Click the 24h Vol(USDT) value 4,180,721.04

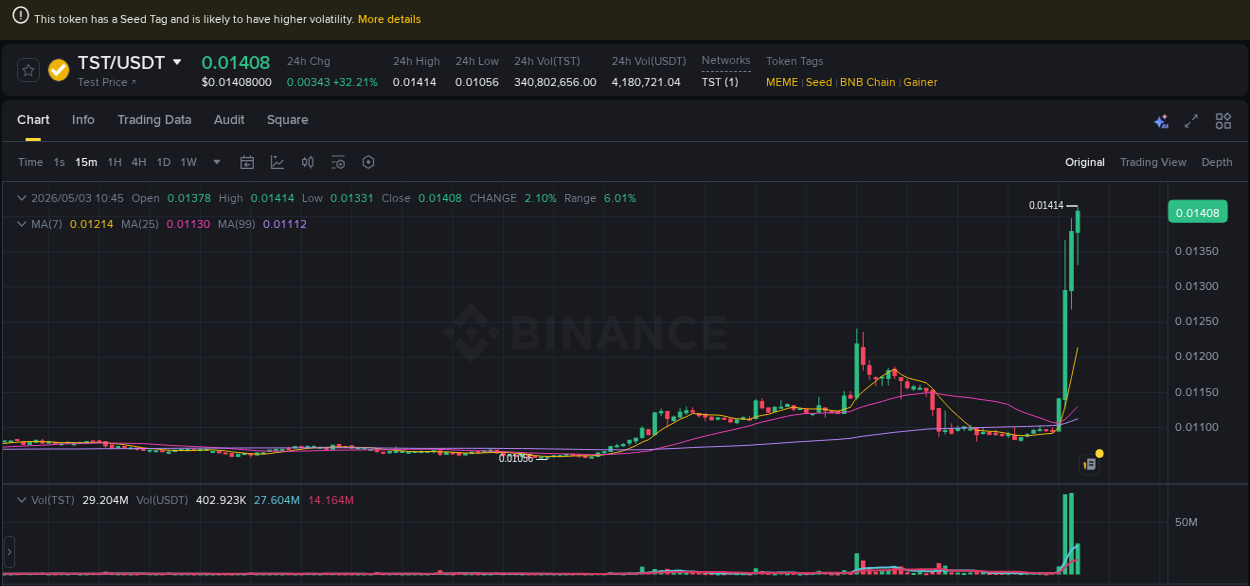646,82
